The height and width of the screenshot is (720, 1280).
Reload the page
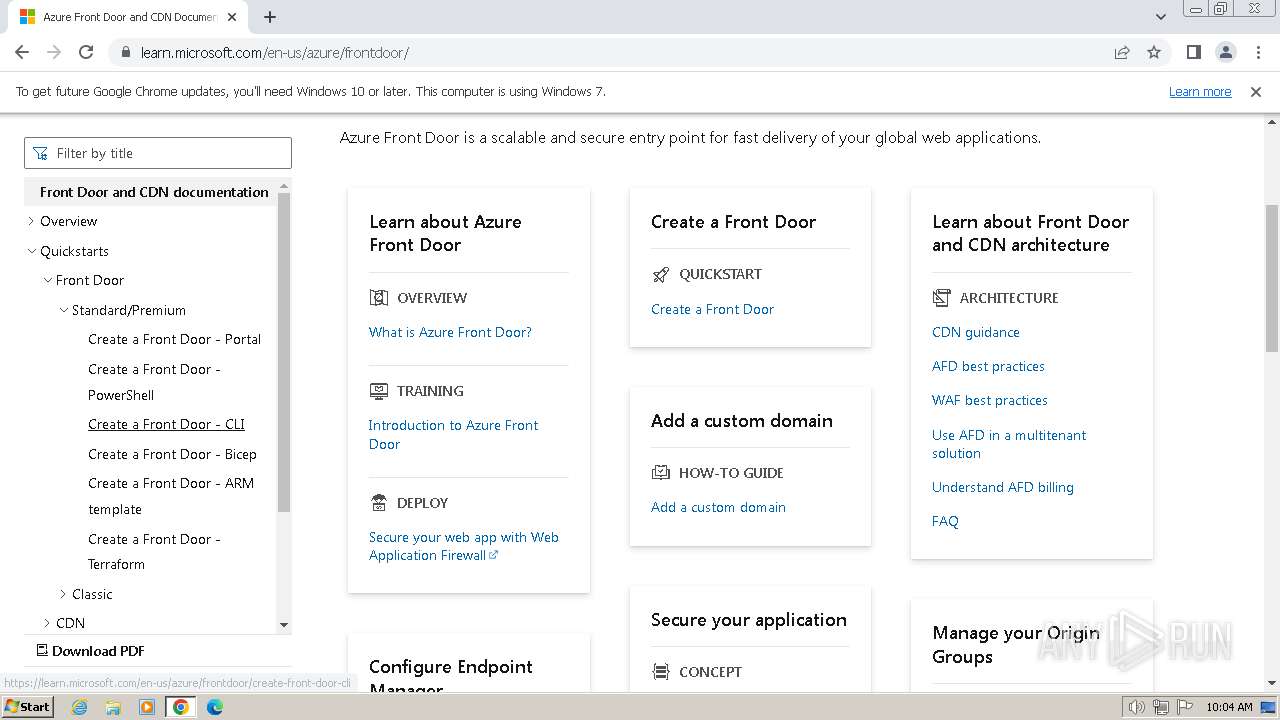tap(86, 52)
